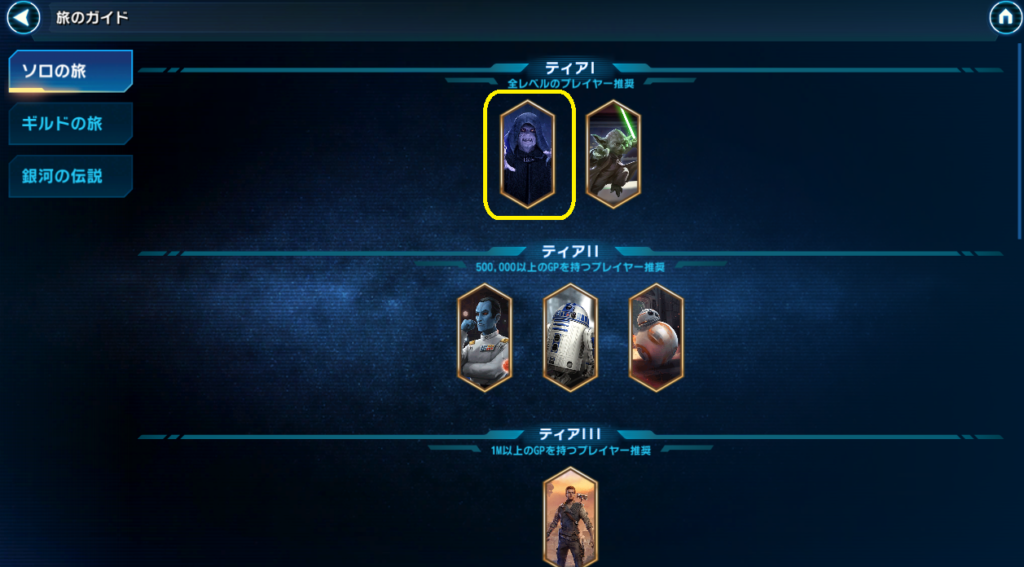Go back using the arrow icon
This screenshot has height=567, width=1024.
click(23, 18)
